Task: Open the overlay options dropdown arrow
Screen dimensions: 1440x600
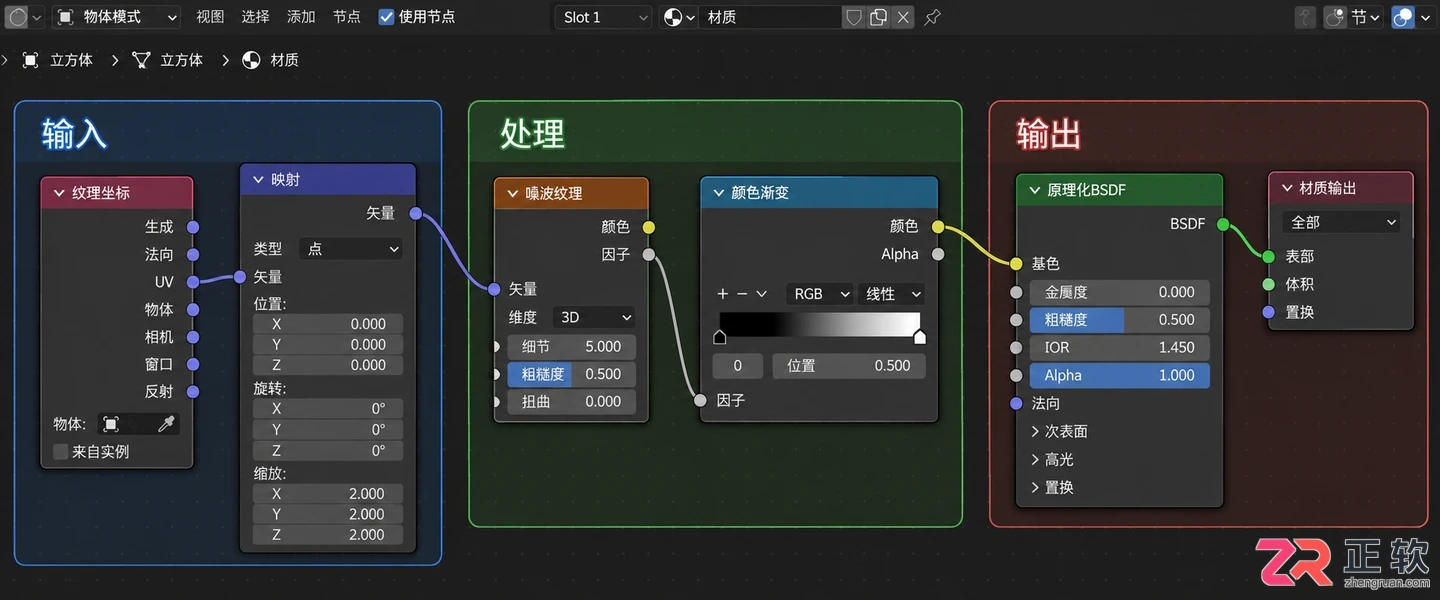Action: (1425, 17)
